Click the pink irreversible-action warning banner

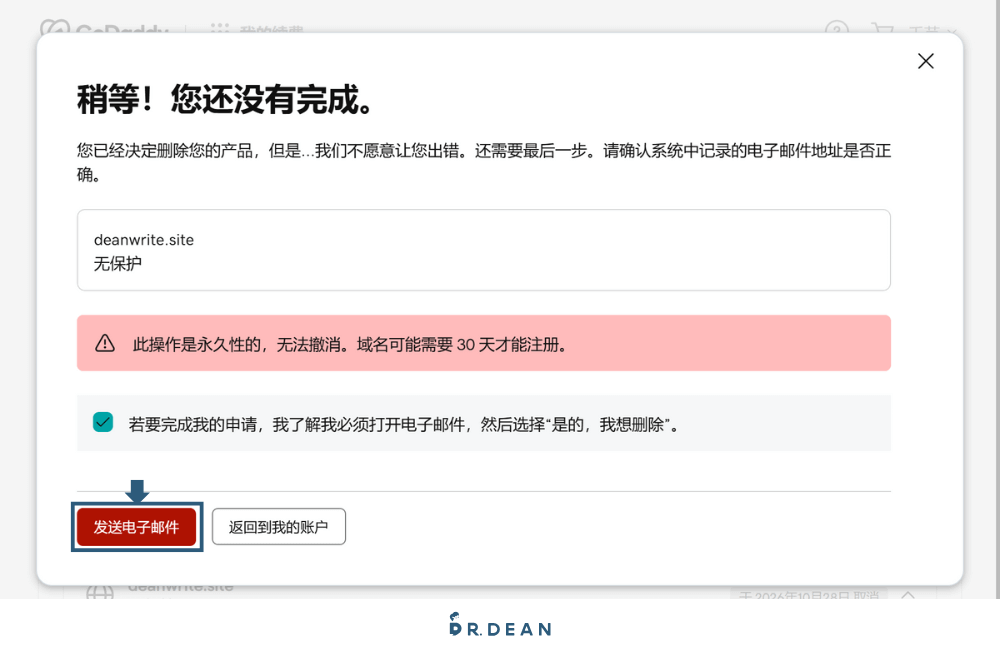[484, 342]
